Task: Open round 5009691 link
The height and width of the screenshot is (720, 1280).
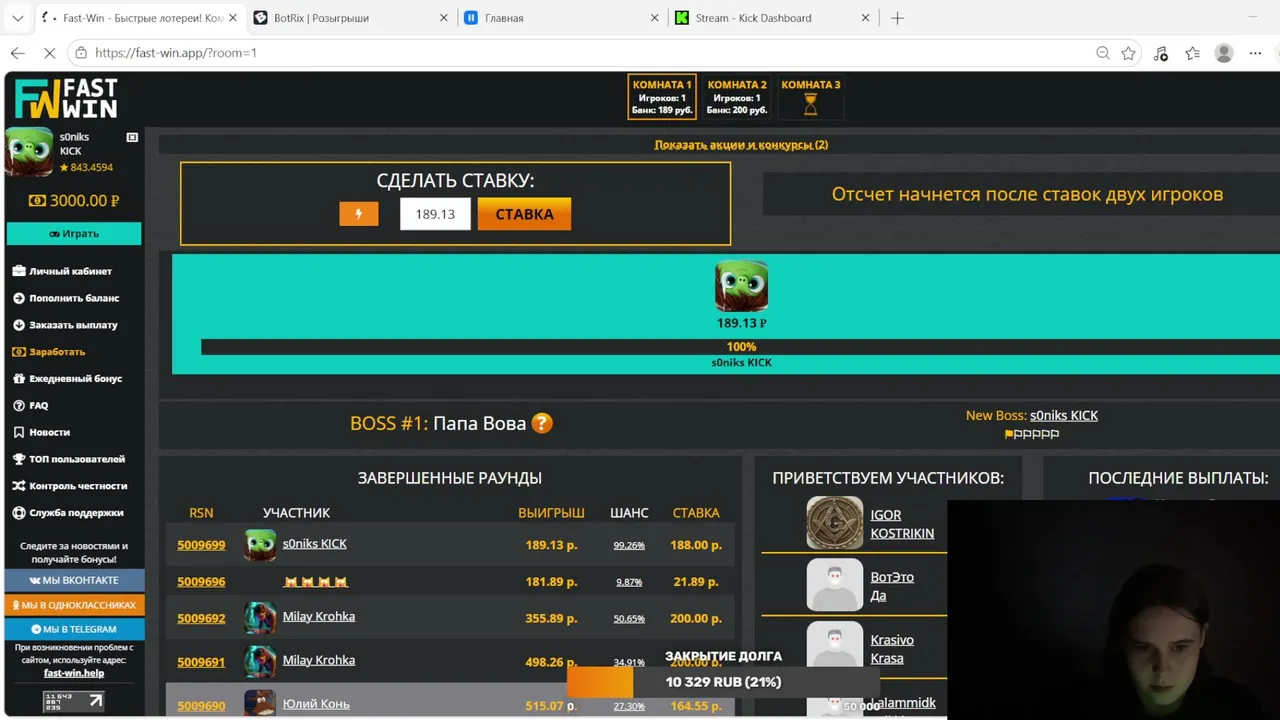Action: click(201, 662)
